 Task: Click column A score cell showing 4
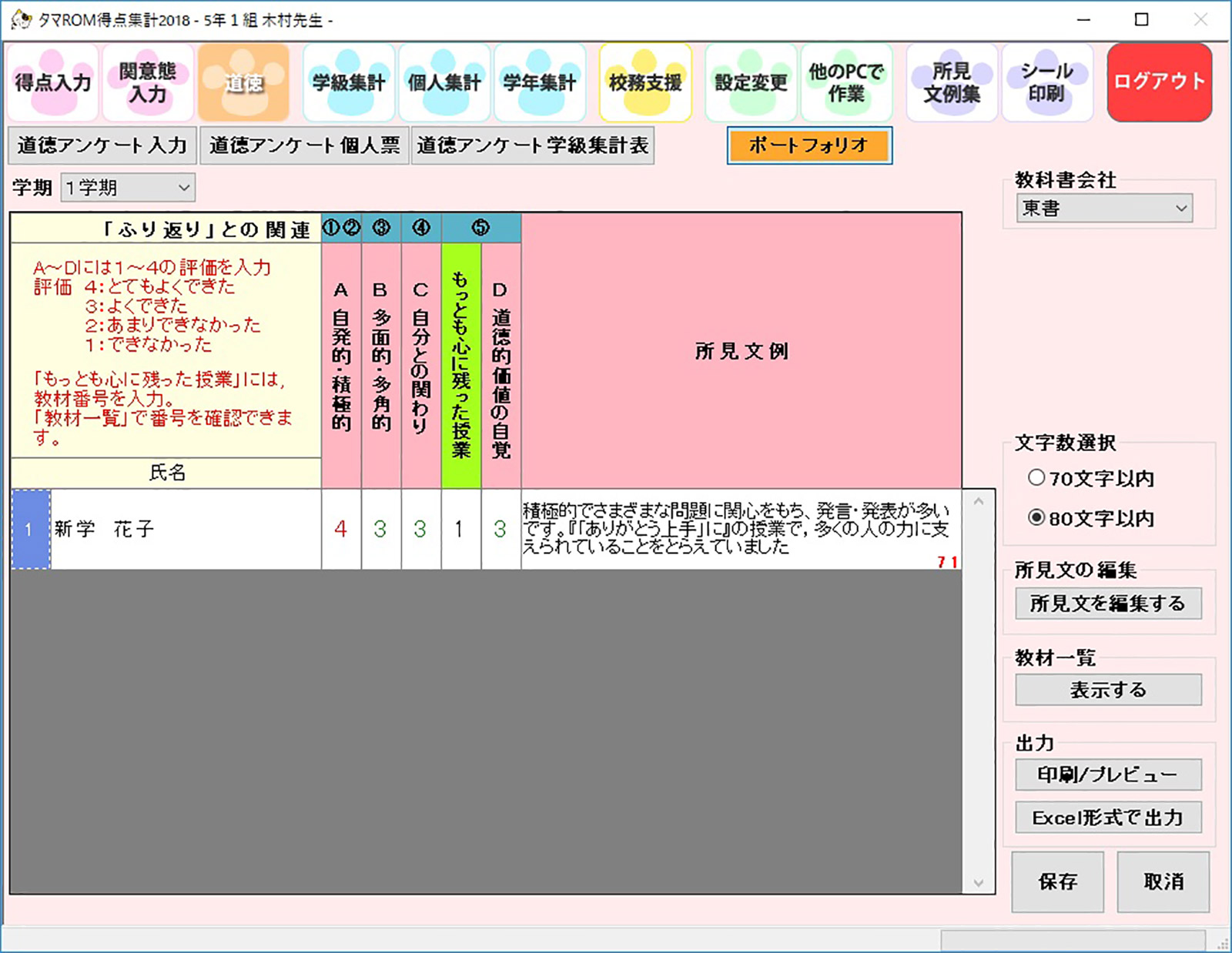pos(341,530)
